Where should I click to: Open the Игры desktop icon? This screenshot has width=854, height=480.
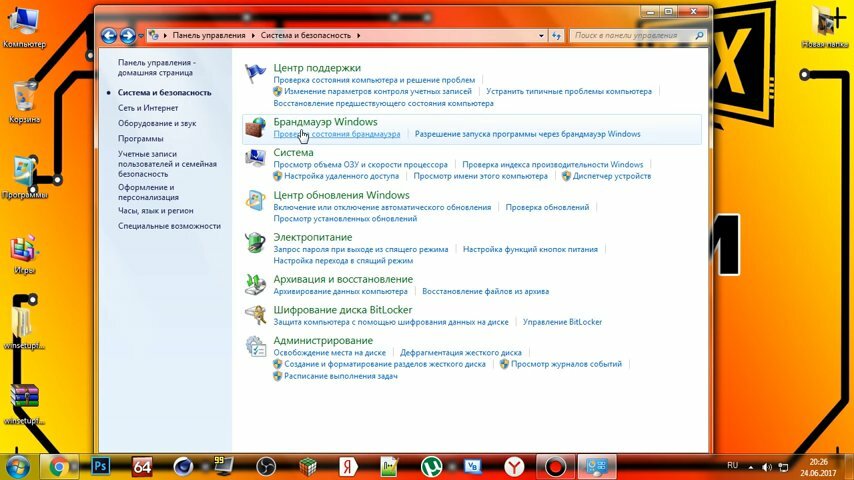24,254
